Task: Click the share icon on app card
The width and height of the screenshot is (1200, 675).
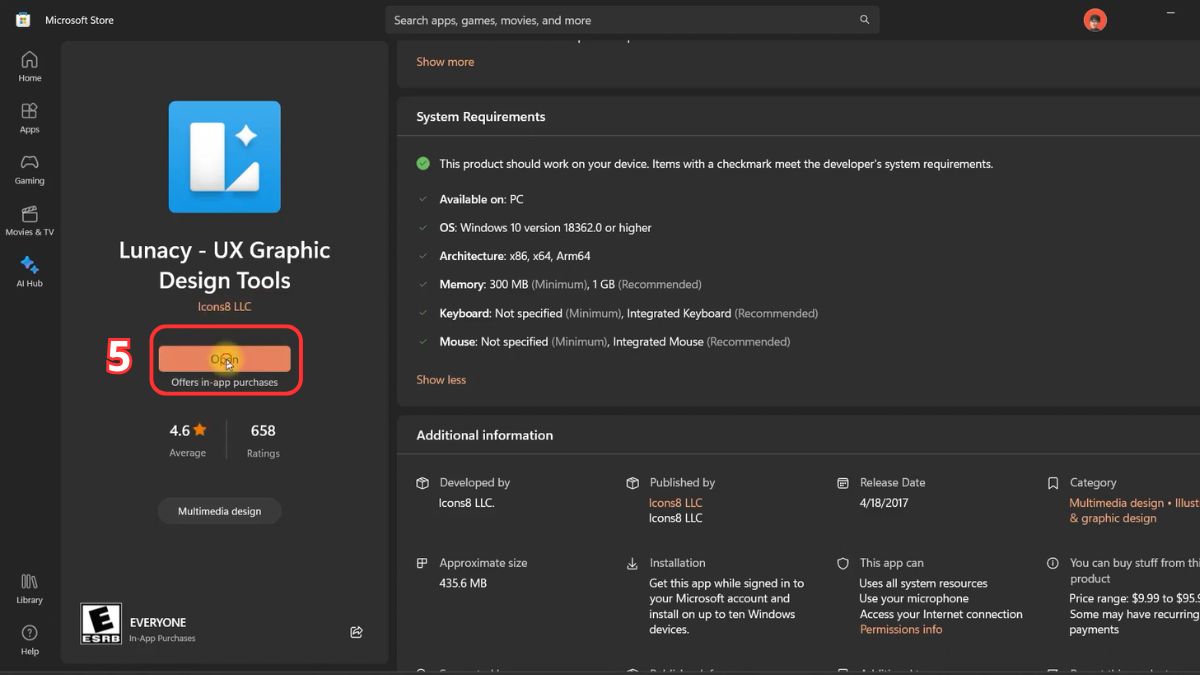Action: tap(356, 632)
